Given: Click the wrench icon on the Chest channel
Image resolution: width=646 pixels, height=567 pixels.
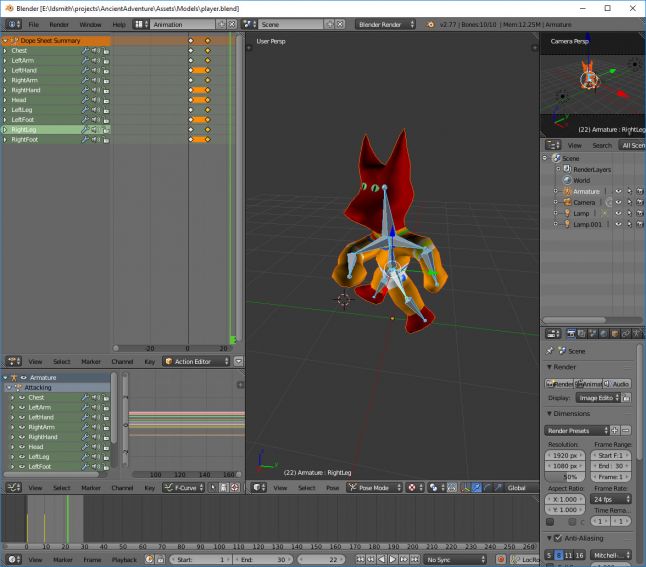Looking at the screenshot, I should [85, 50].
